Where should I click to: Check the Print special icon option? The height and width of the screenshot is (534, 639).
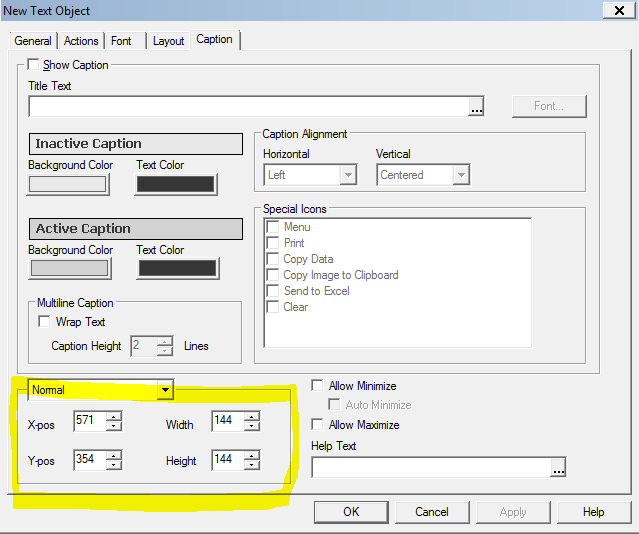(x=273, y=243)
